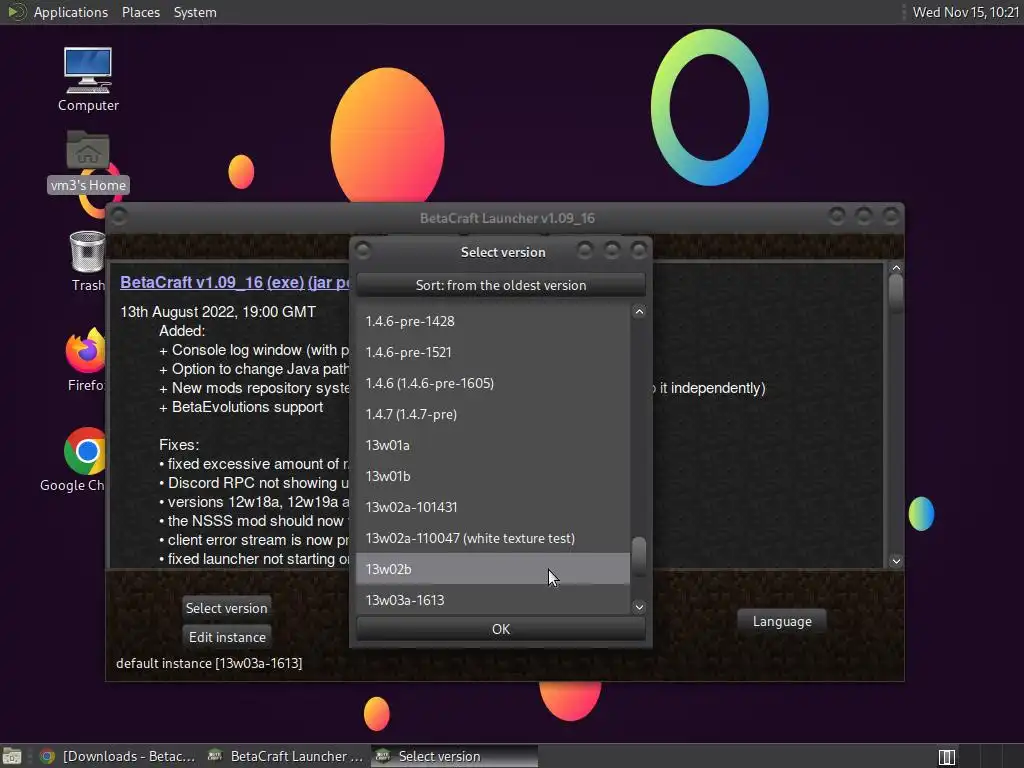1024x768 pixels.
Task: Click the version list scrollbar thumb
Action: pos(639,556)
